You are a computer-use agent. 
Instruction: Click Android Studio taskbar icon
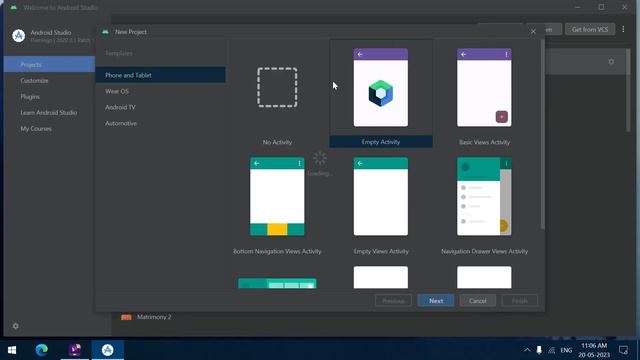coord(107,350)
